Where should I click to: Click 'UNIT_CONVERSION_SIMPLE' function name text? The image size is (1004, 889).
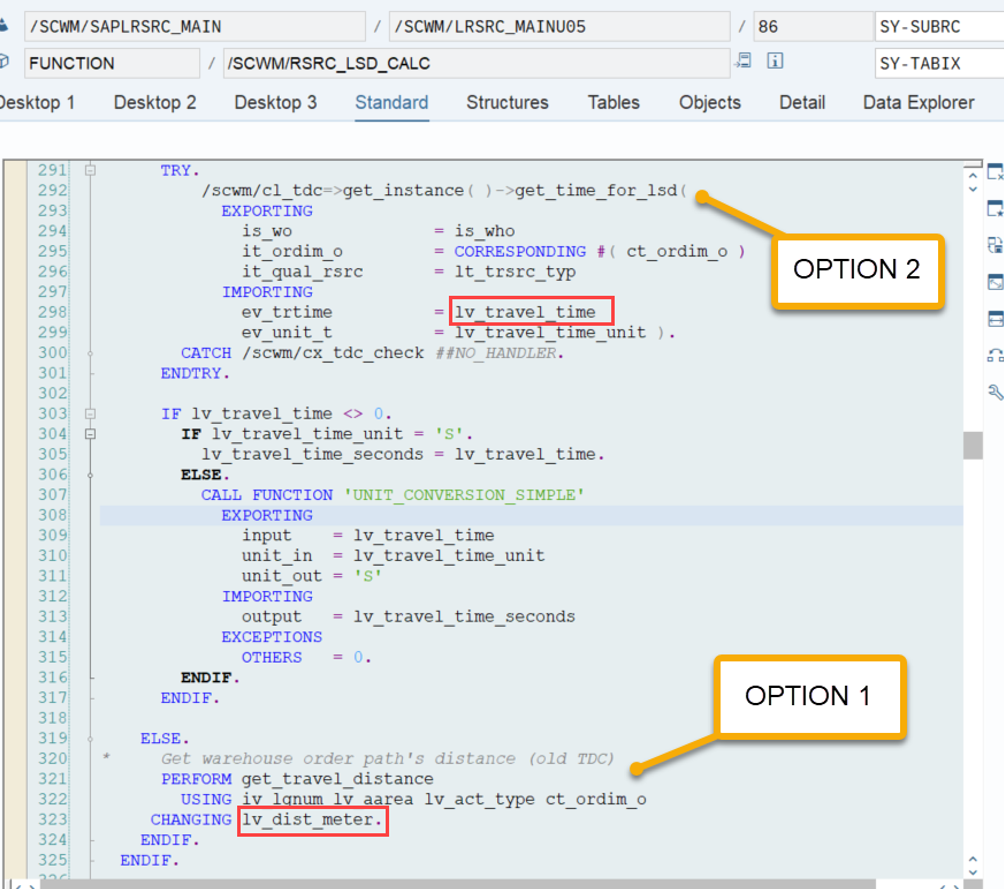pos(464,495)
